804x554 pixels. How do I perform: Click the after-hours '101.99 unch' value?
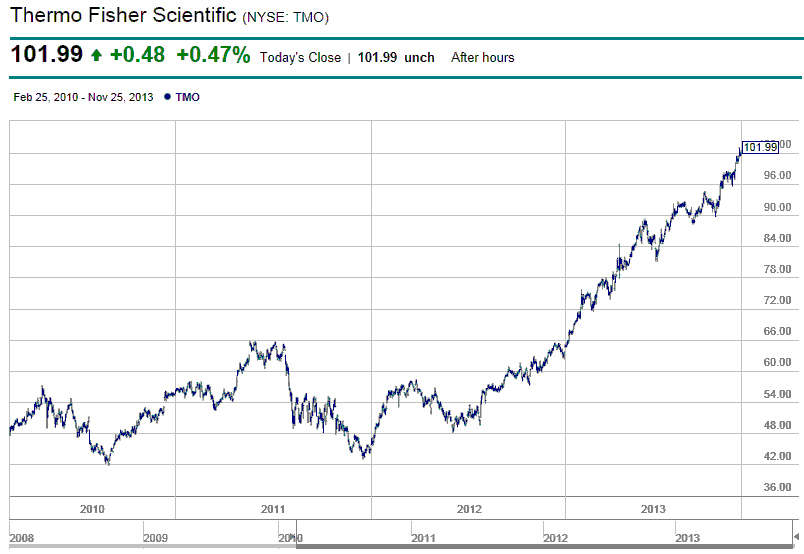(396, 57)
